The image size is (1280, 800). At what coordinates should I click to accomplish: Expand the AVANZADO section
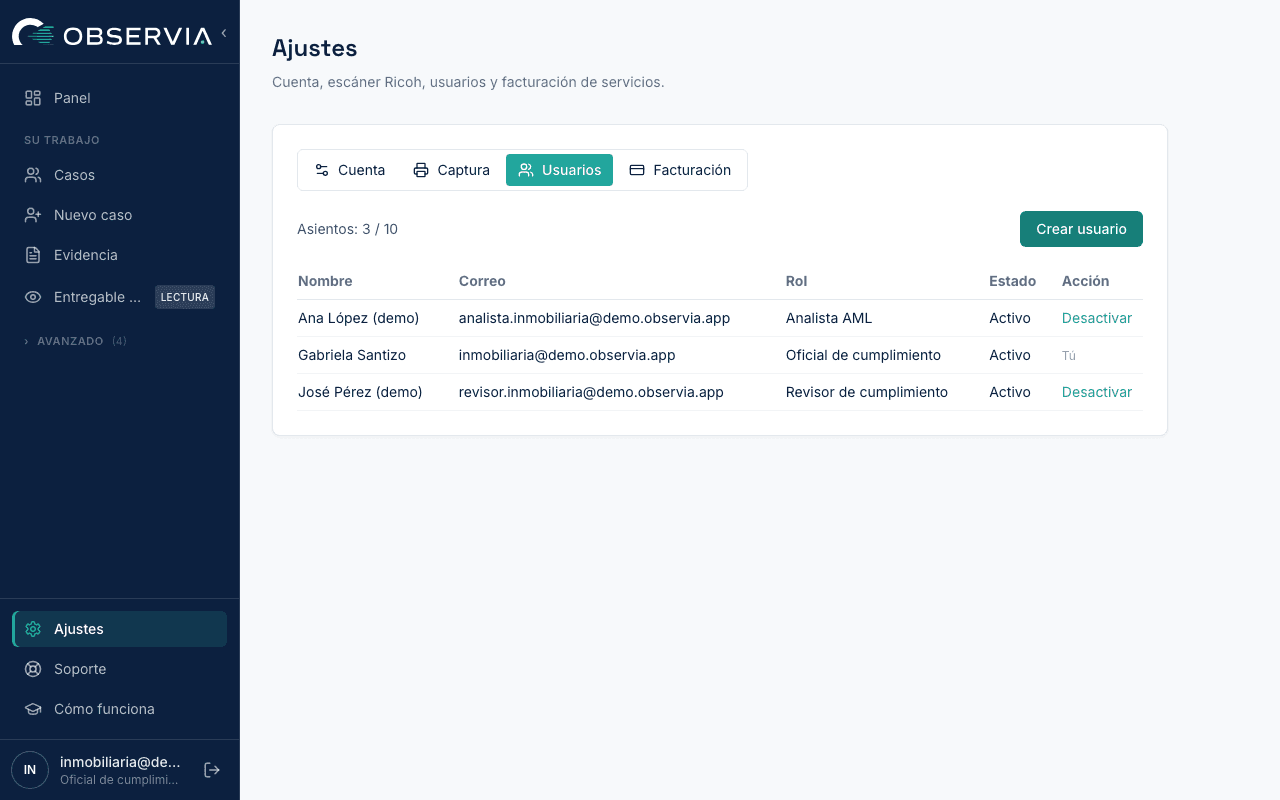tap(75, 341)
